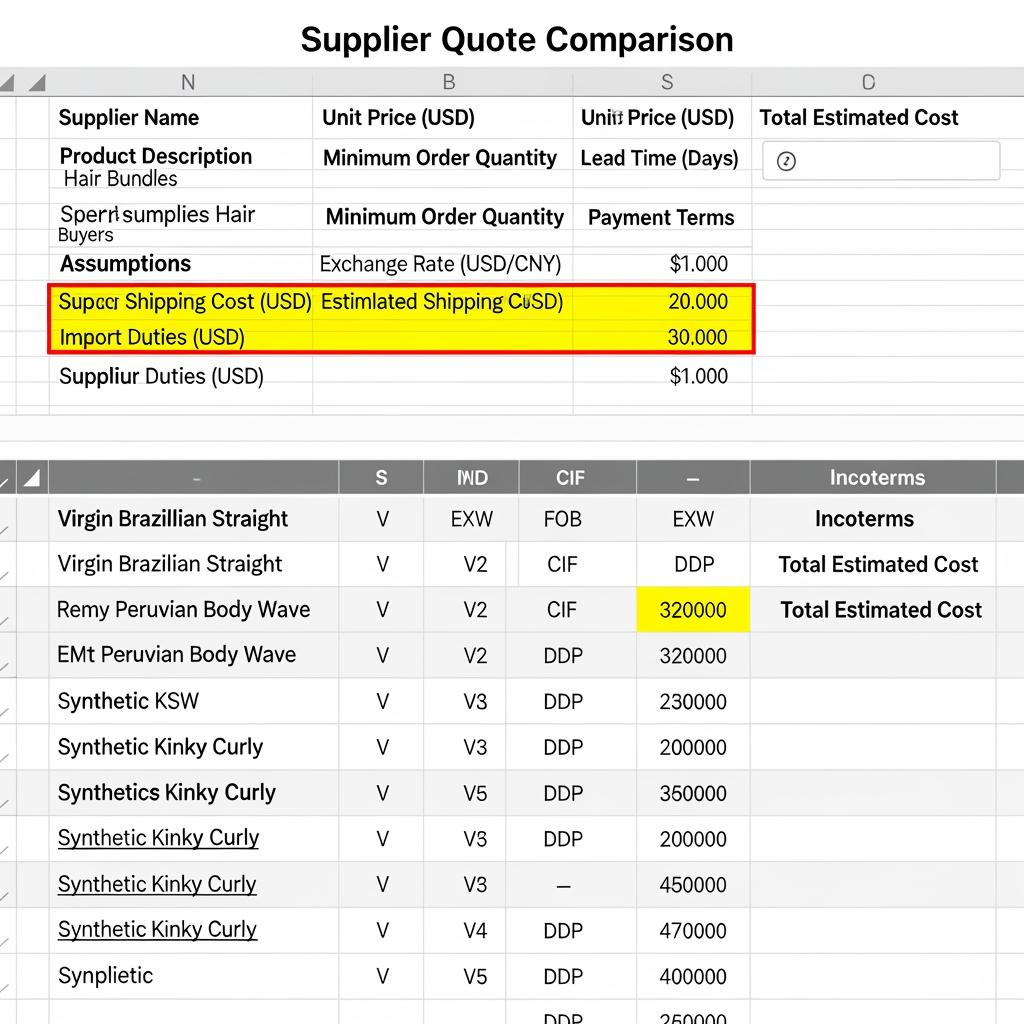Click the select-all triangle of the lower table
The image size is (1024, 1024).
32,478
